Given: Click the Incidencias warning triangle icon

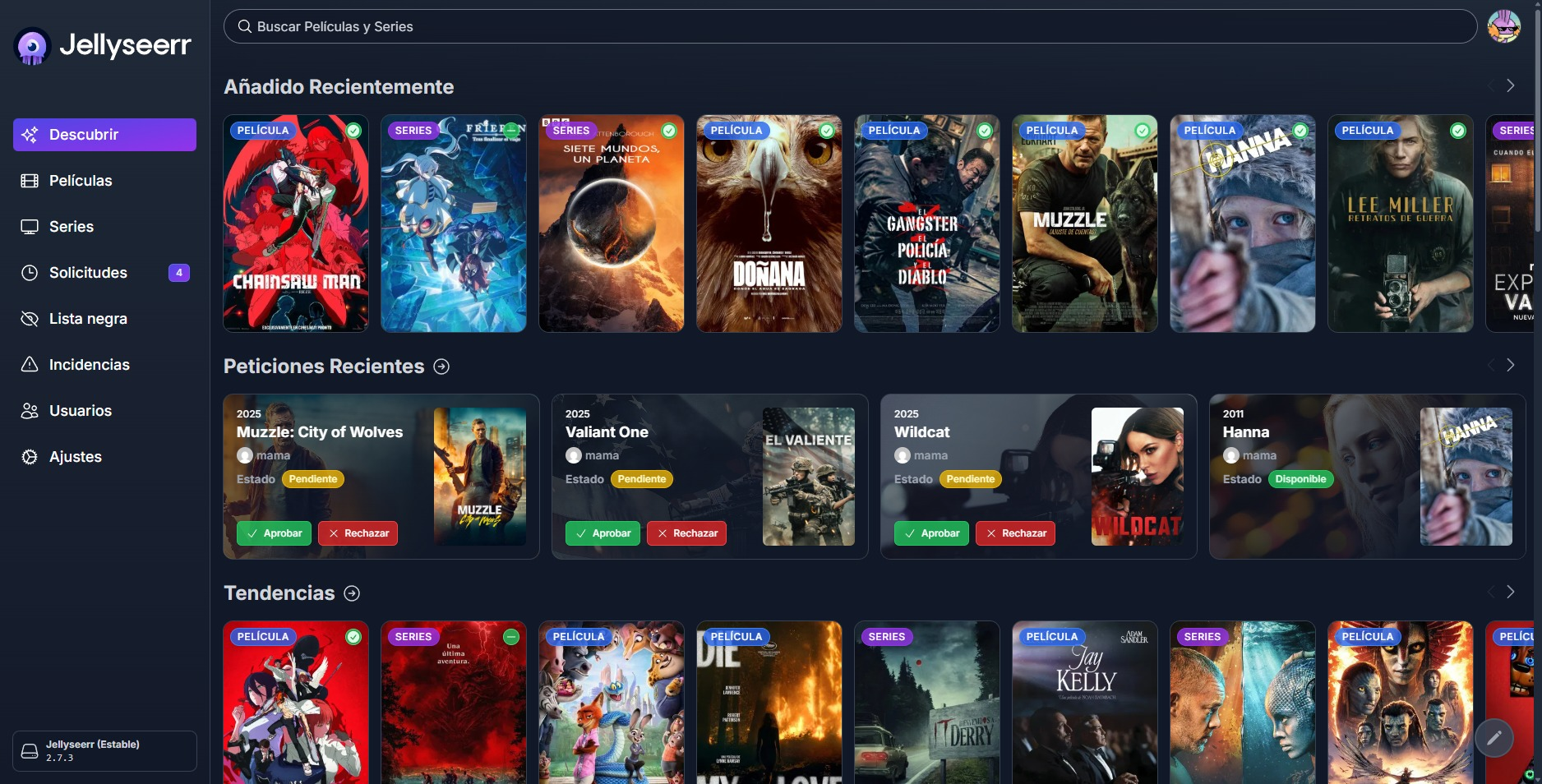Looking at the screenshot, I should click(30, 365).
